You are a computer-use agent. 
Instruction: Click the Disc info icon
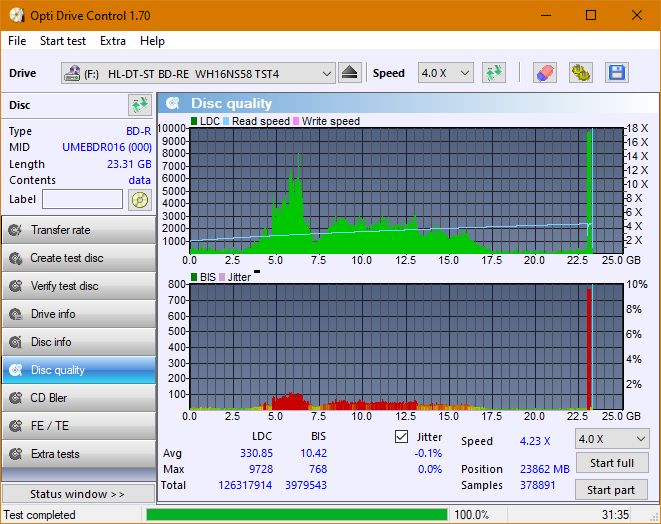[x=16, y=342]
